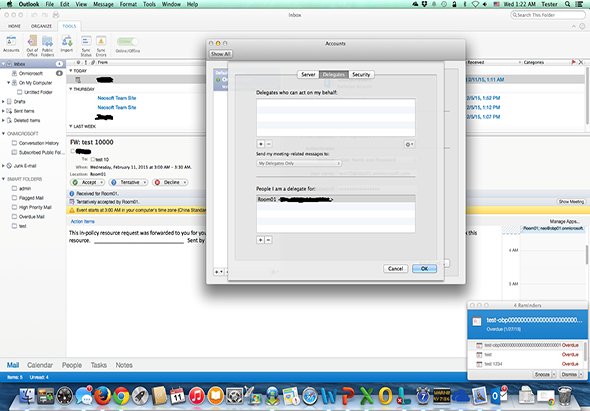The height and width of the screenshot is (411, 590).
Task: Open Overdue Mail smart folder
Action: 32,216
